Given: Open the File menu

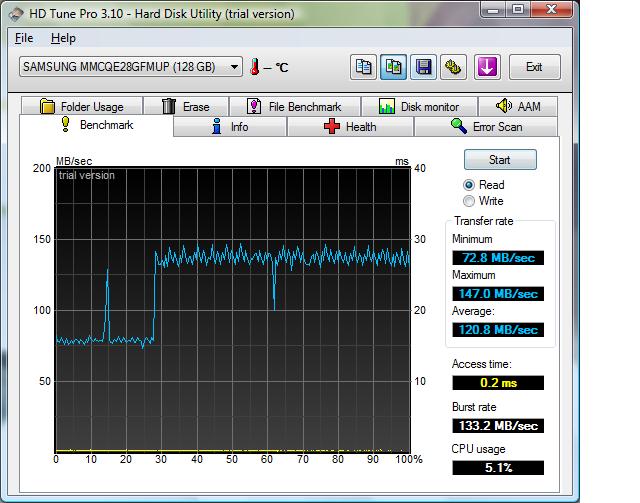Looking at the screenshot, I should click(x=24, y=38).
